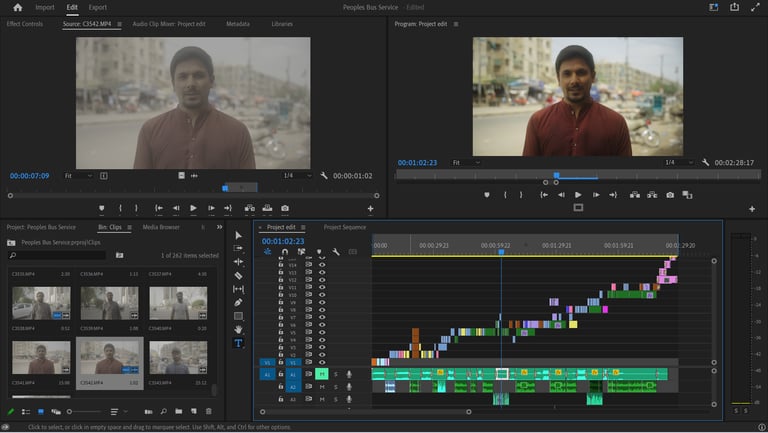768x433 pixels.
Task: Select the Track Select Forward tool
Action: click(x=238, y=248)
